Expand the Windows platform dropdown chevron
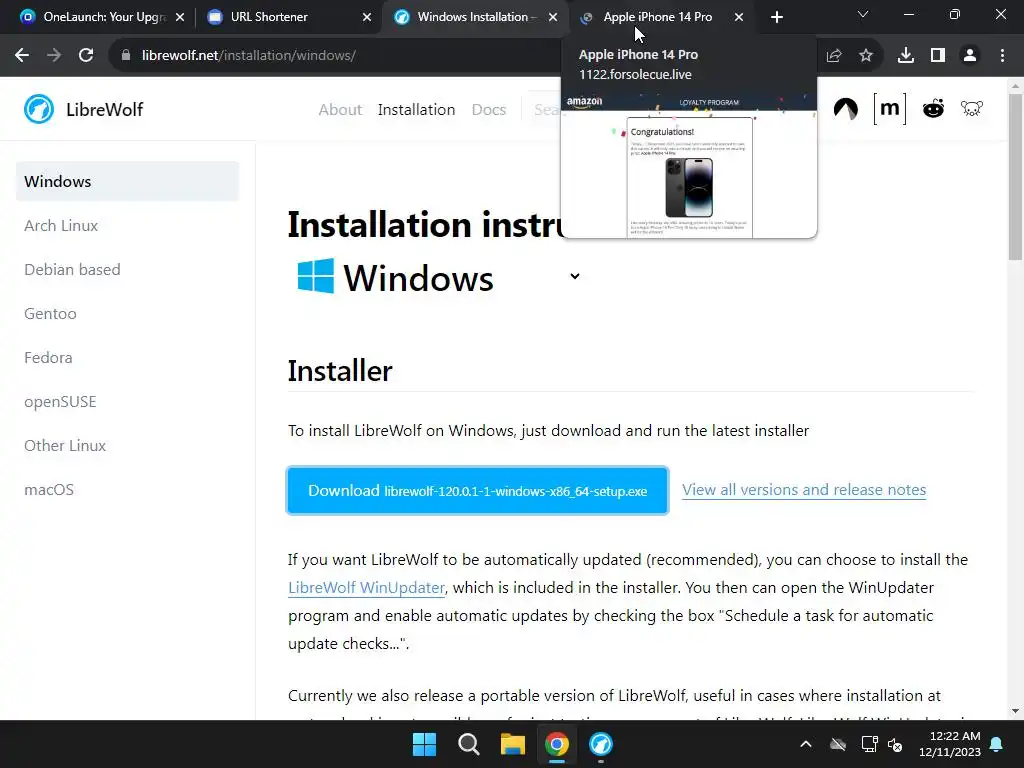Screen dimensions: 1024x768 [575, 276]
